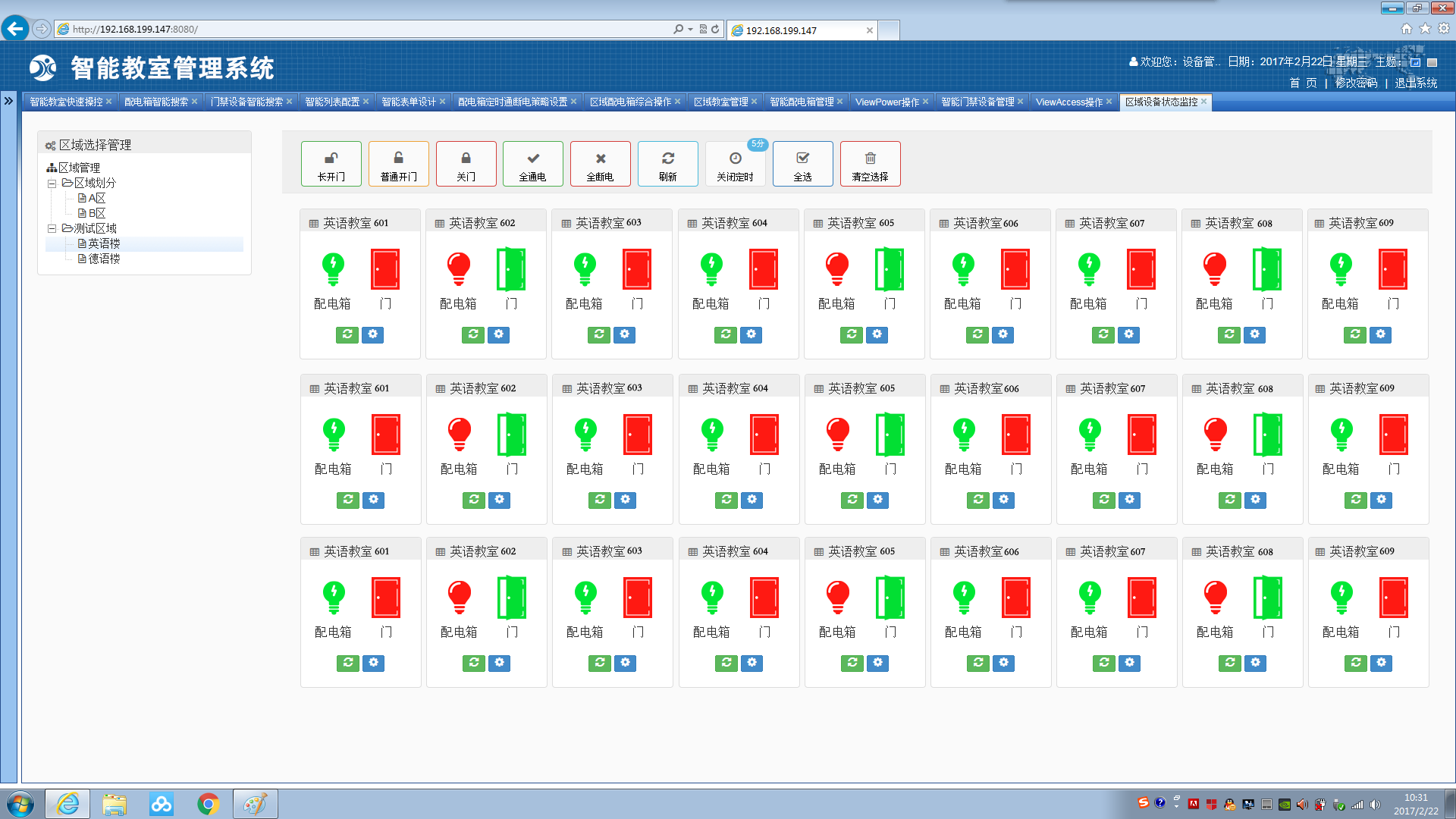Viewport: 1456px width, 819px height.
Task: Click the 修改密码 change password link
Action: 1357,83
